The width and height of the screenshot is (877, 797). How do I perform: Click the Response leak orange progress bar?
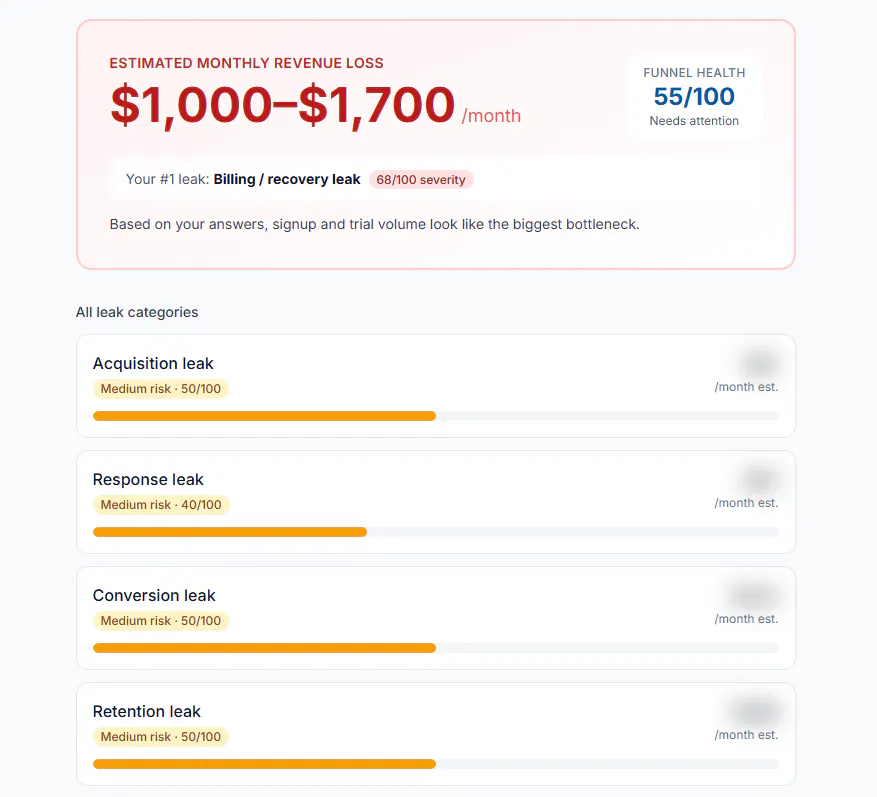tap(230, 532)
